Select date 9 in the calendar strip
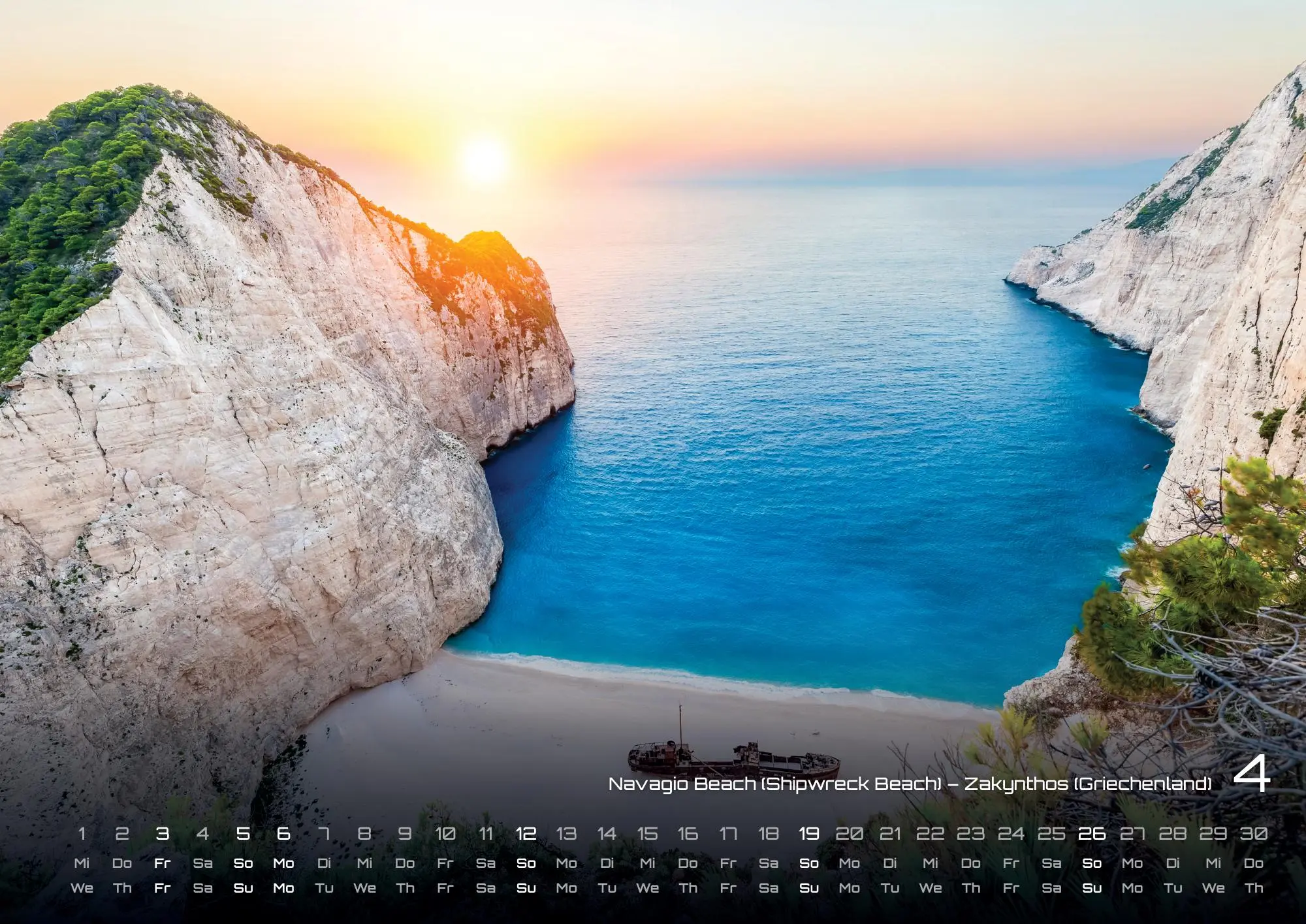This screenshot has width=1306, height=924. point(405,834)
